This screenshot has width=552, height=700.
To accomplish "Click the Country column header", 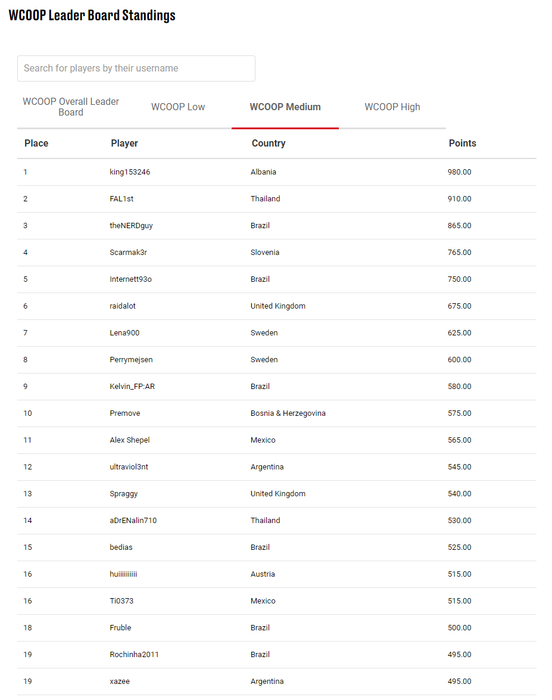I will (x=268, y=143).
